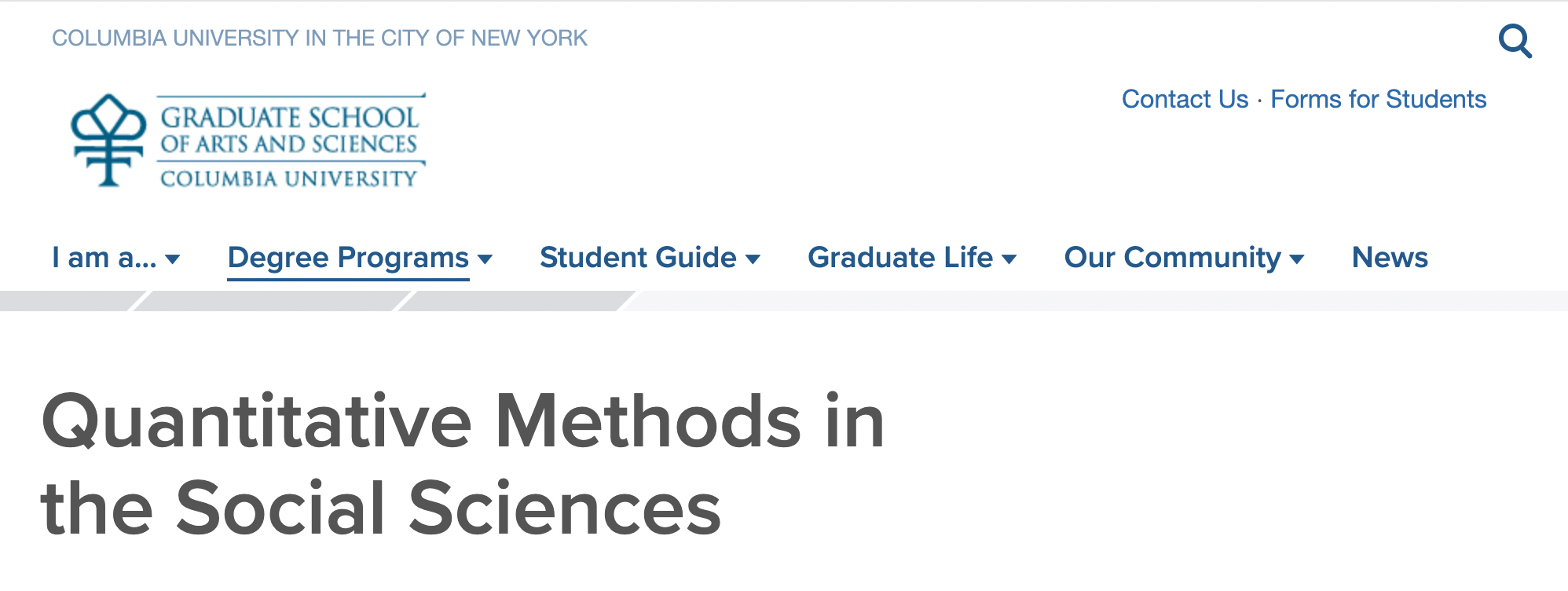Expand the Degree Programs dropdown arrow
This screenshot has height=591, width=1568.
[x=485, y=259]
